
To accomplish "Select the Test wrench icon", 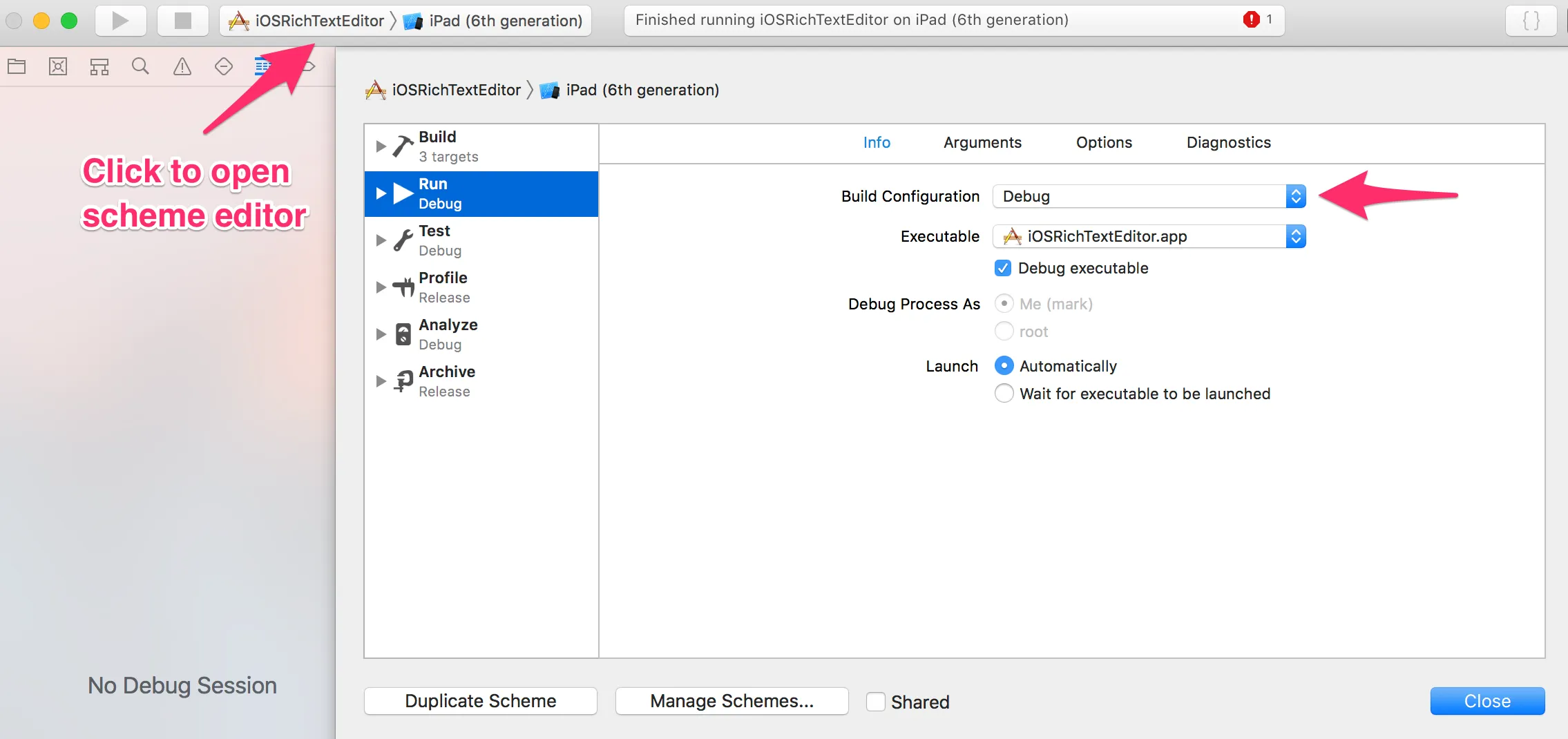I will pyautogui.click(x=403, y=240).
